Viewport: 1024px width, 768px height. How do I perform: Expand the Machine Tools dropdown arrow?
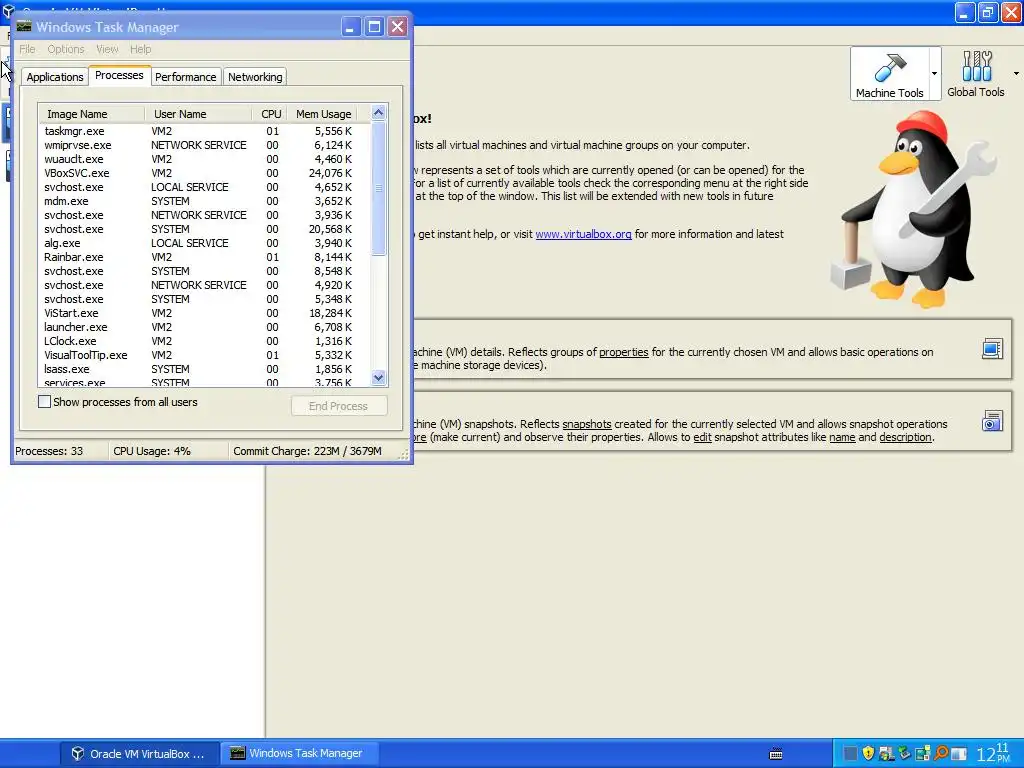[935, 73]
